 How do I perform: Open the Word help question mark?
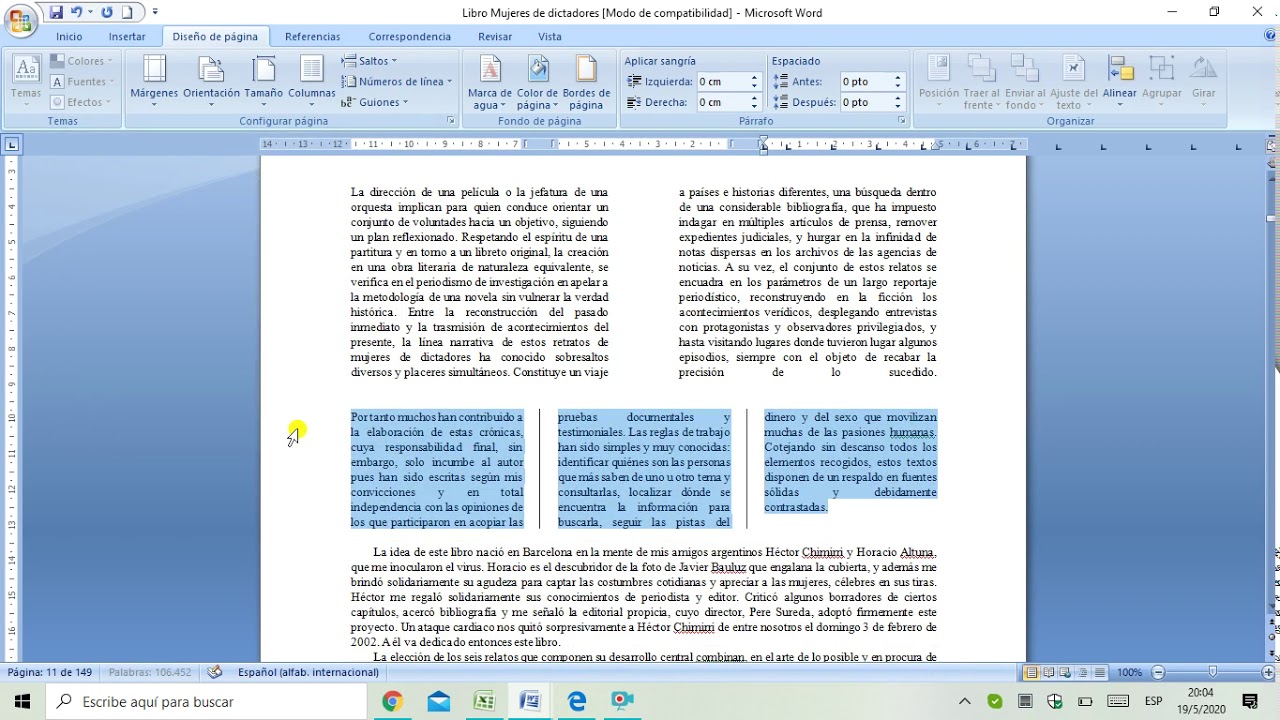pos(1270,36)
